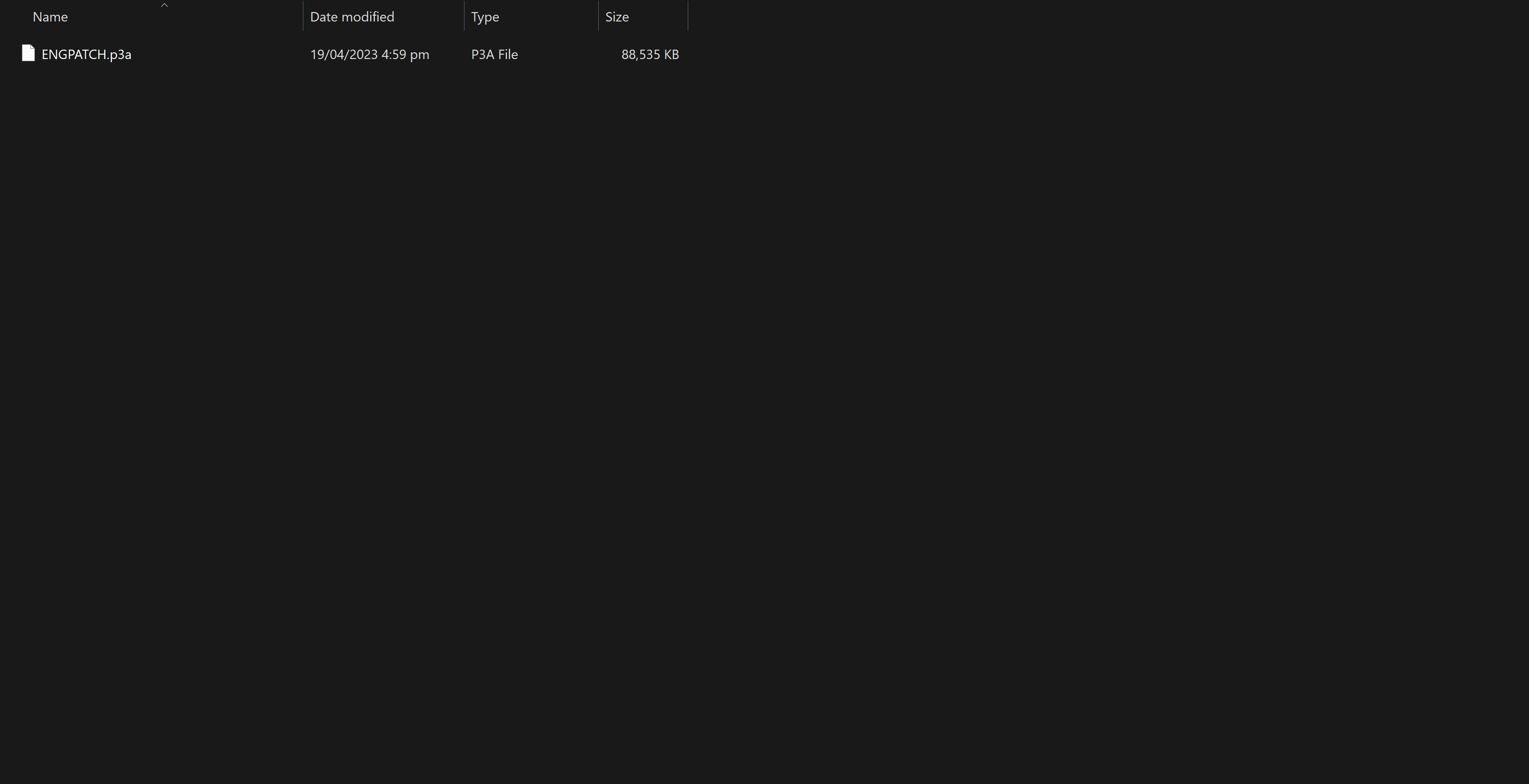Select the ENGPATCH.p3a file name
Viewport: 1529px width, 784px height.
pos(86,55)
